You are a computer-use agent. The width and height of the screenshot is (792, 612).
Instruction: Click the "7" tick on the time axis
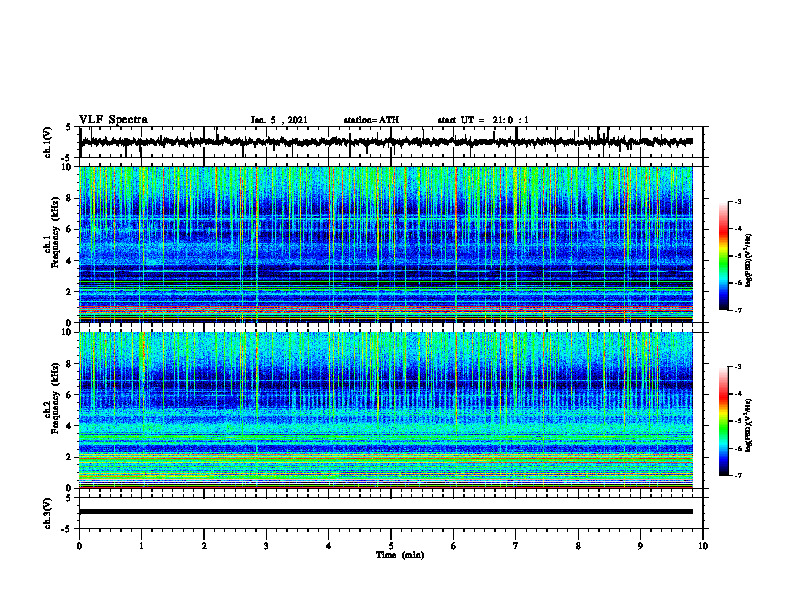pos(516,546)
